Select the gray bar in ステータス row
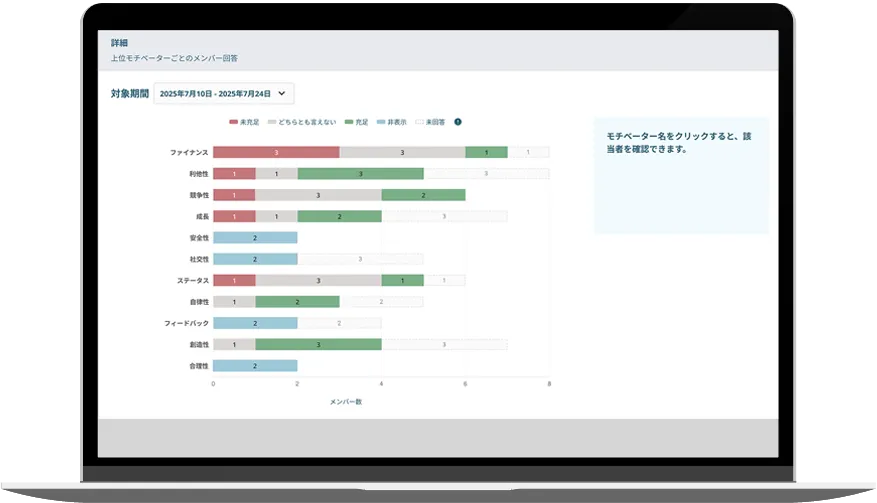The image size is (877, 503). point(318,280)
